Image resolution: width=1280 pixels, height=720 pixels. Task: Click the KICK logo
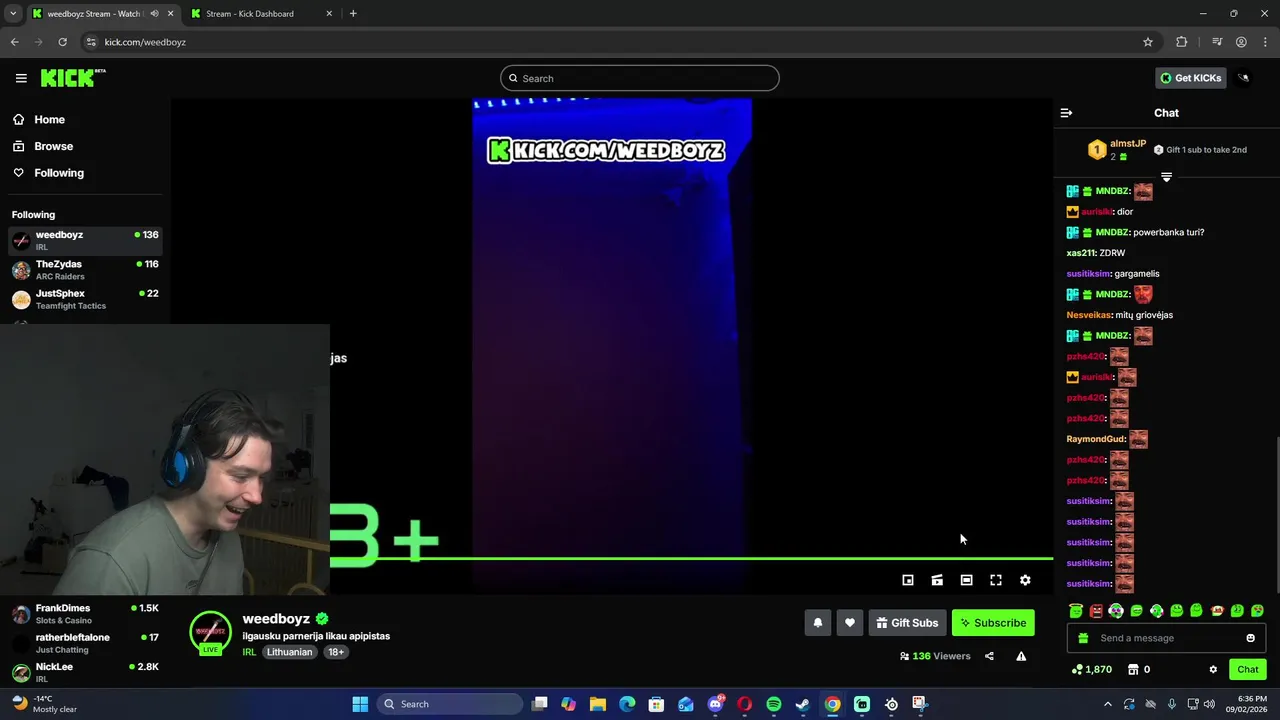[x=73, y=78]
